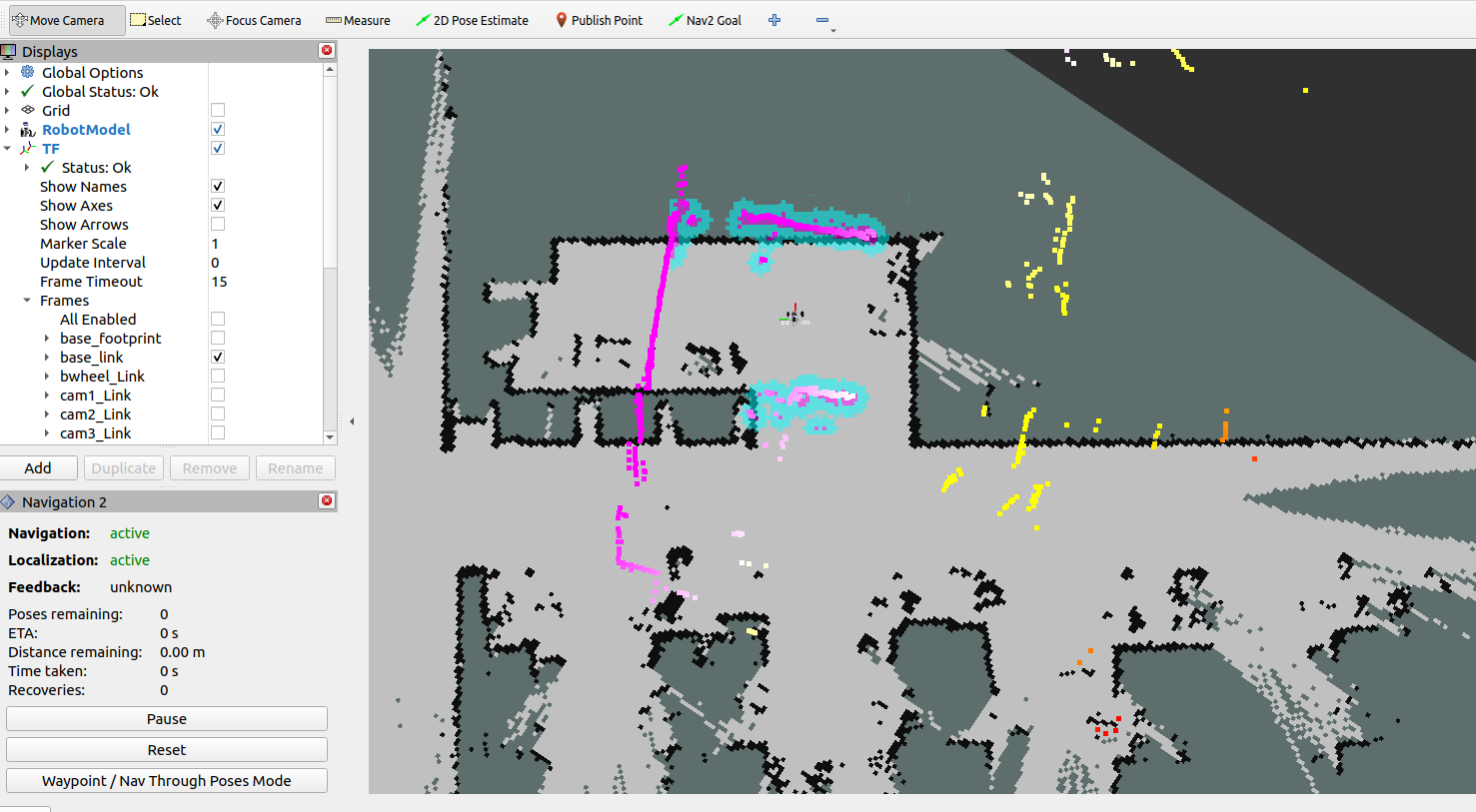Image resolution: width=1476 pixels, height=812 pixels.
Task: Uncheck the RobotModel display checkbox
Action: point(218,130)
